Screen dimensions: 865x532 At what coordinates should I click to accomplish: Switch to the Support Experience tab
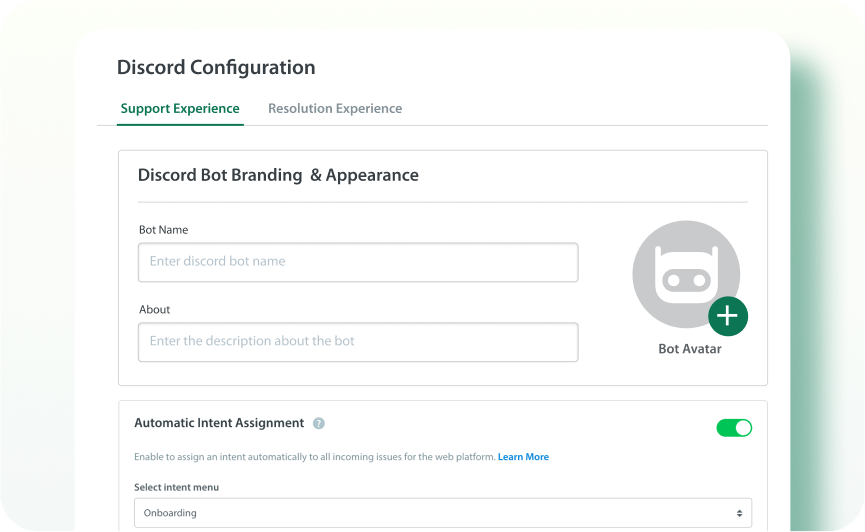[x=180, y=108]
